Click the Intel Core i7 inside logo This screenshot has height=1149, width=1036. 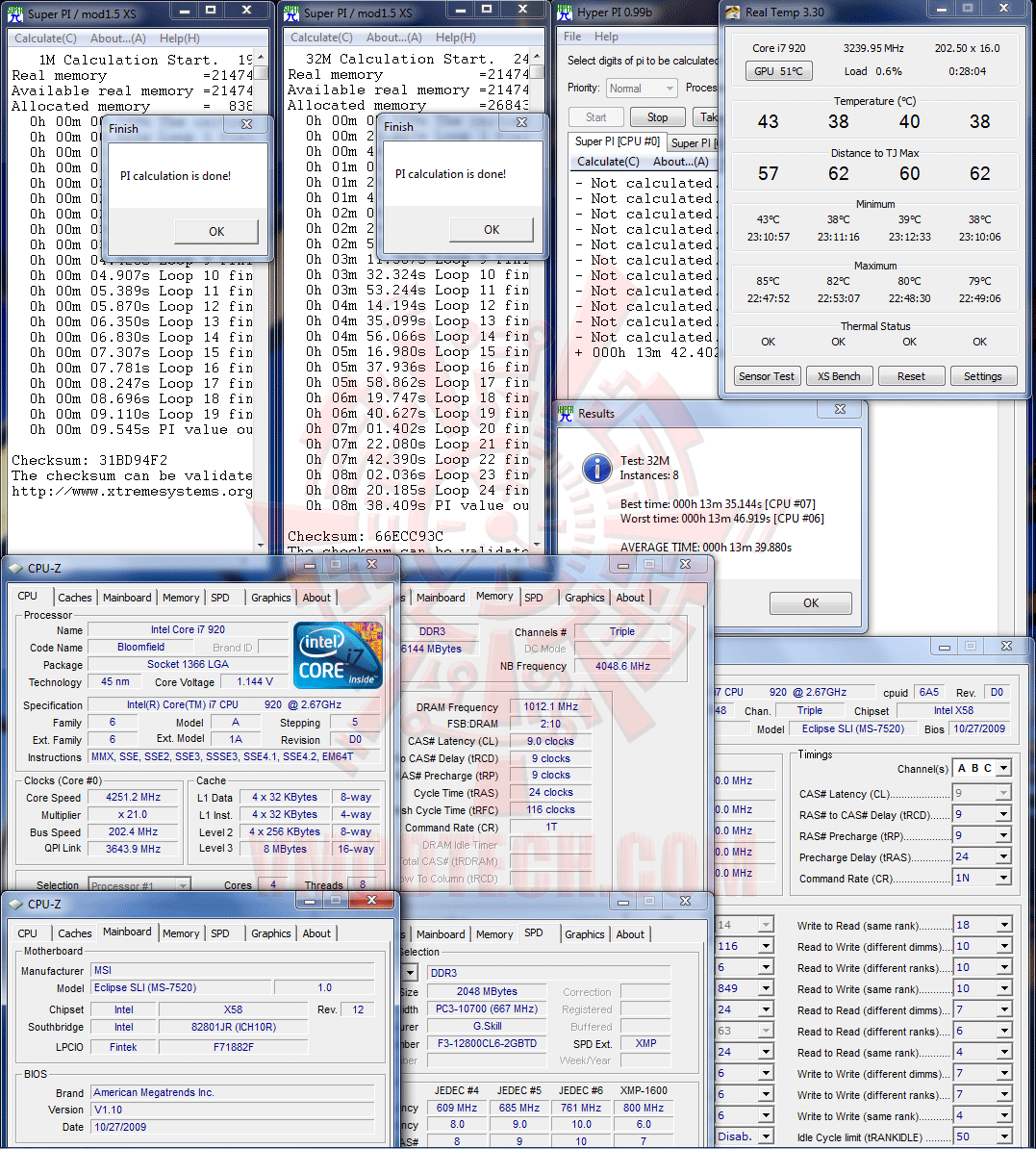338,655
